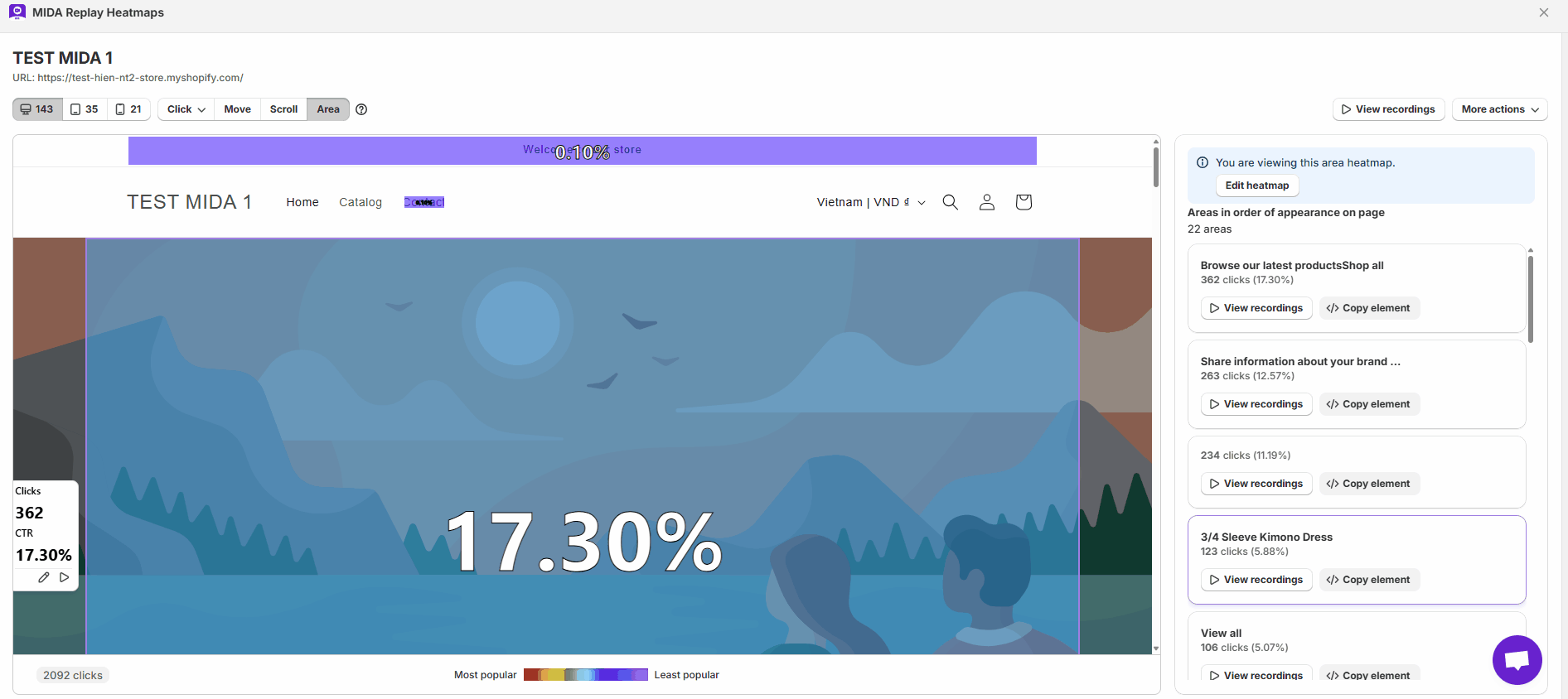Expand the Vietnam | VND currency selector
The height and width of the screenshot is (699, 1568).
click(x=870, y=202)
